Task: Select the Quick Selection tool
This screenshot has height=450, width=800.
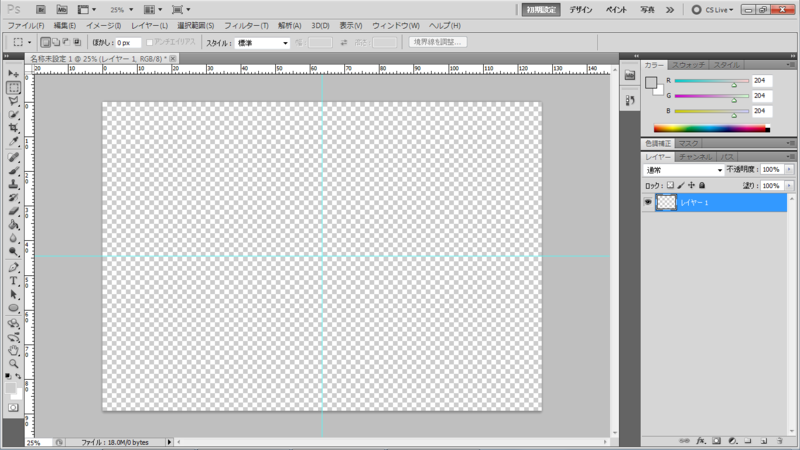Action: pos(13,114)
